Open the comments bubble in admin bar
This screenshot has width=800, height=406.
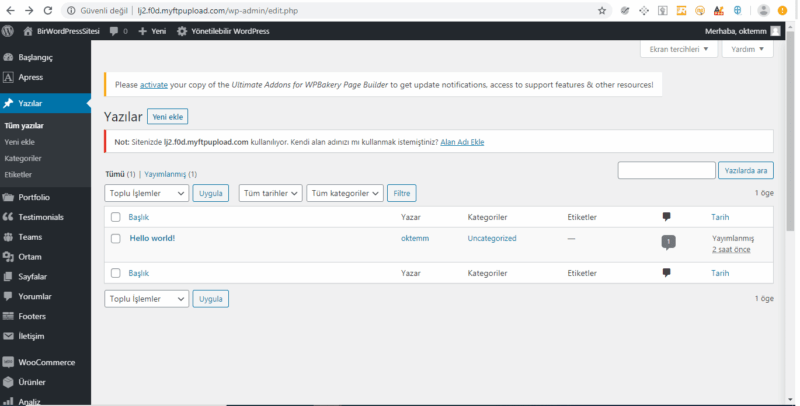117,31
